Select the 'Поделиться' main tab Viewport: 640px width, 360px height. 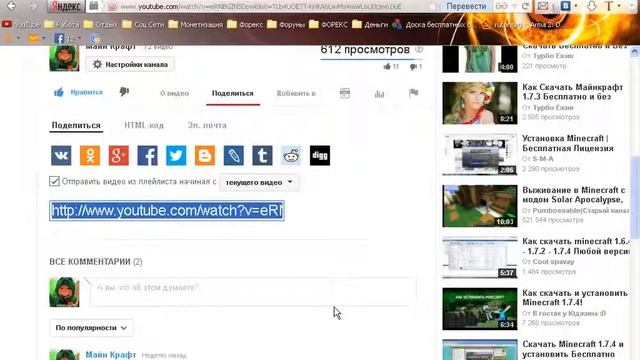233,93
